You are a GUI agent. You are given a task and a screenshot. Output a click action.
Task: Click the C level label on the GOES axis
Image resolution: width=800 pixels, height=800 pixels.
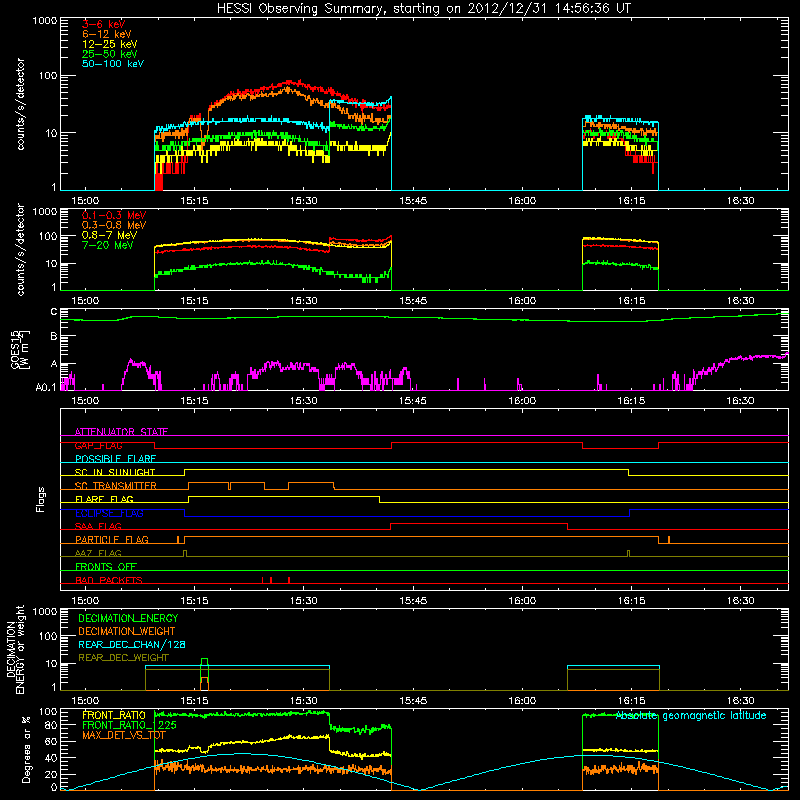click(x=54, y=312)
